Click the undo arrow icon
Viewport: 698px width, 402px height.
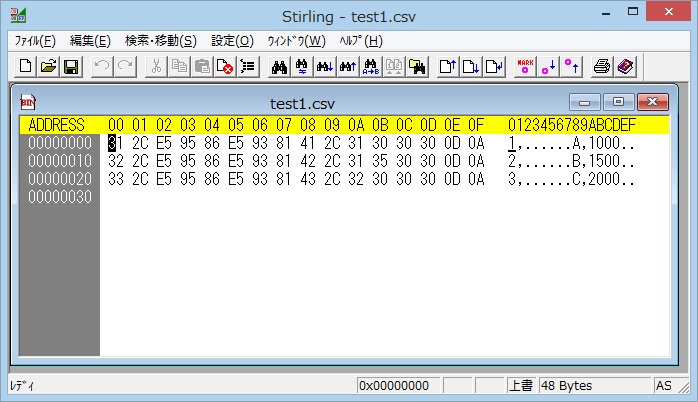pyautogui.click(x=102, y=67)
